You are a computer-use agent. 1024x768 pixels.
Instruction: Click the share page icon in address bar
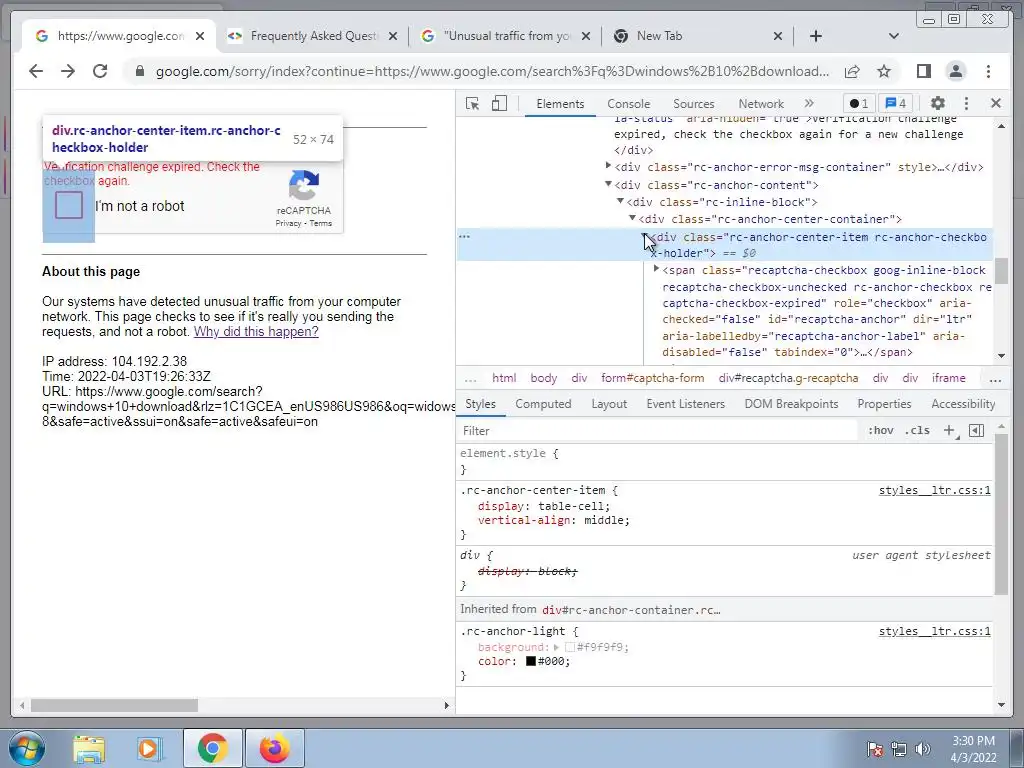[x=852, y=71]
